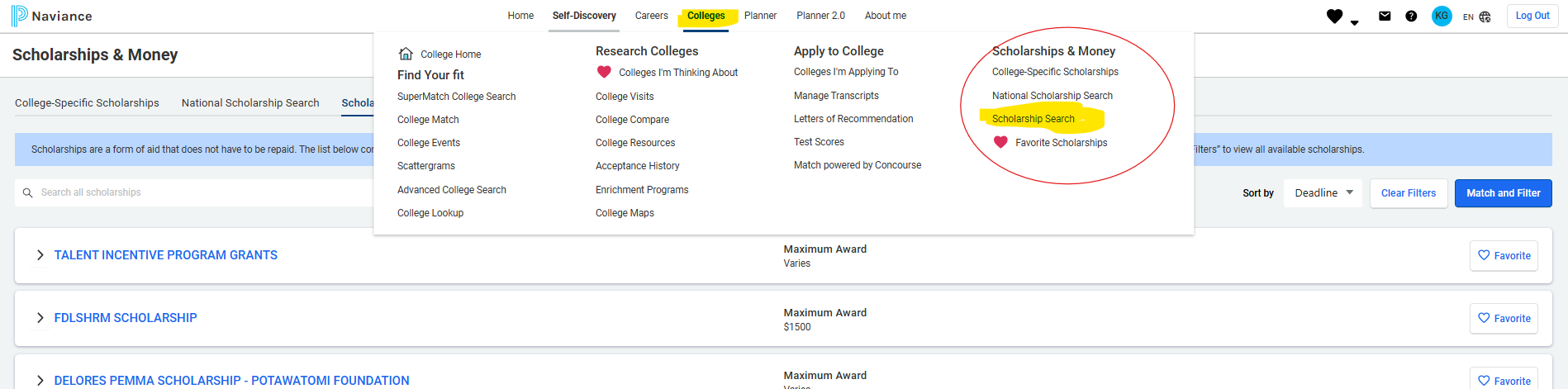
Task: Expand the Talent Incentive Program Grants row
Action: (40, 255)
